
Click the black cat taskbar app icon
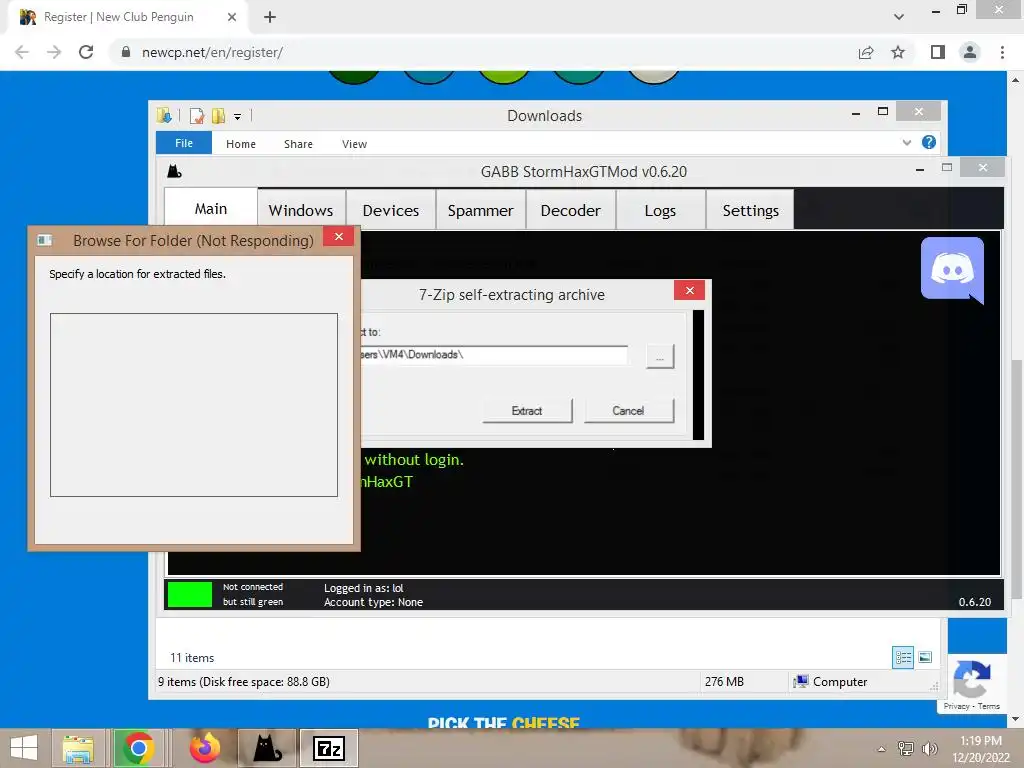click(x=267, y=748)
